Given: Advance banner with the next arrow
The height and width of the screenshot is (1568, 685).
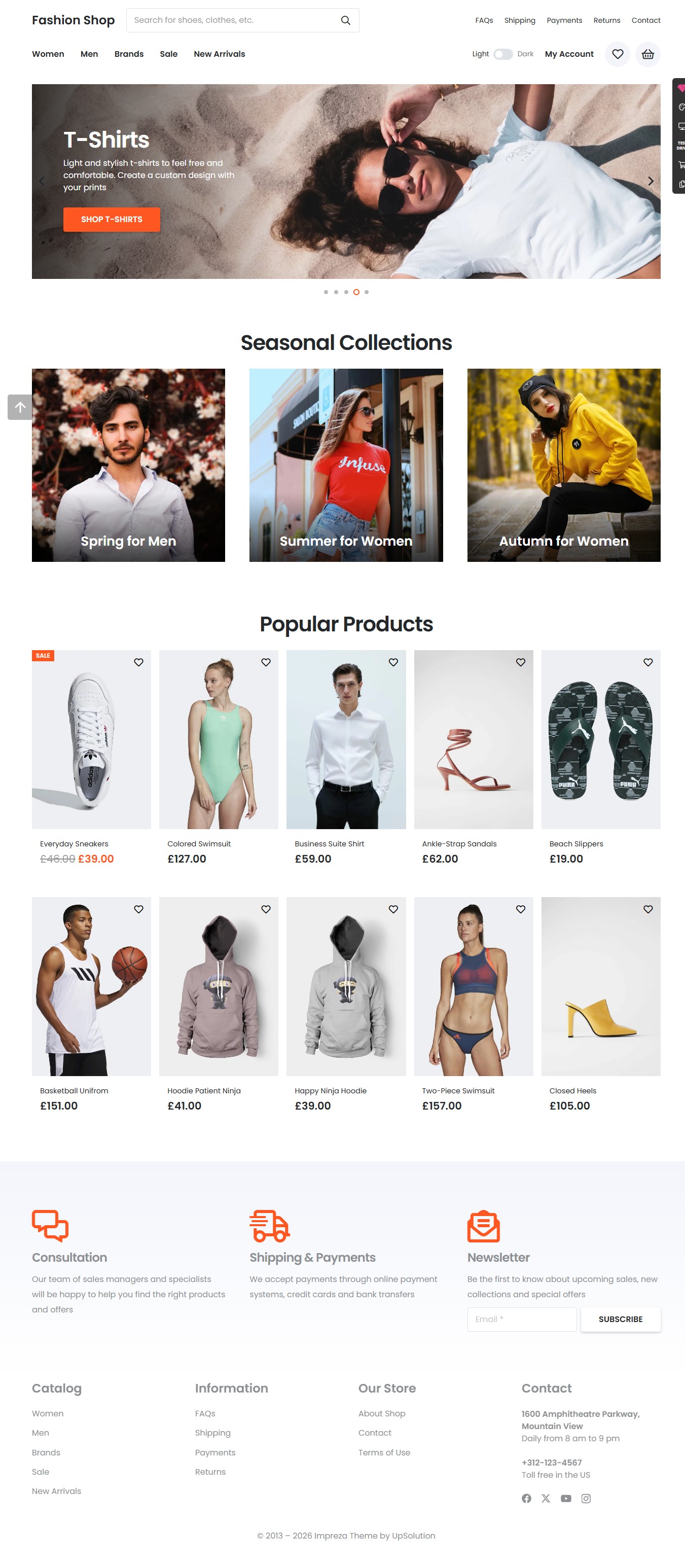Looking at the screenshot, I should (x=651, y=182).
